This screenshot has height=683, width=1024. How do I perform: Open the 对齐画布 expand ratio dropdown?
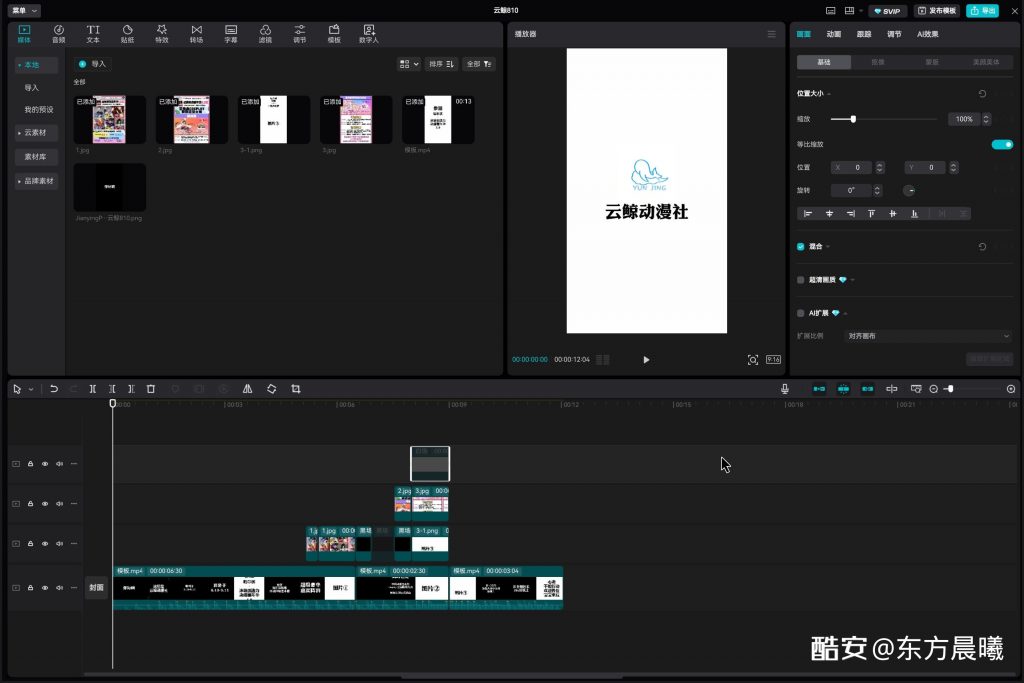927,336
